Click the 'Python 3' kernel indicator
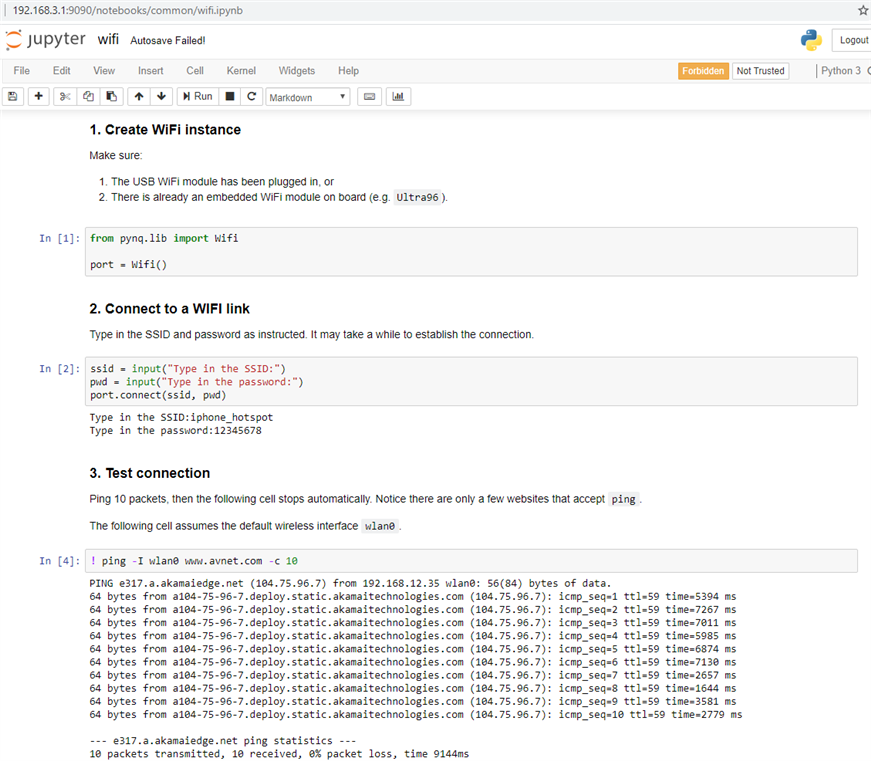 840,71
